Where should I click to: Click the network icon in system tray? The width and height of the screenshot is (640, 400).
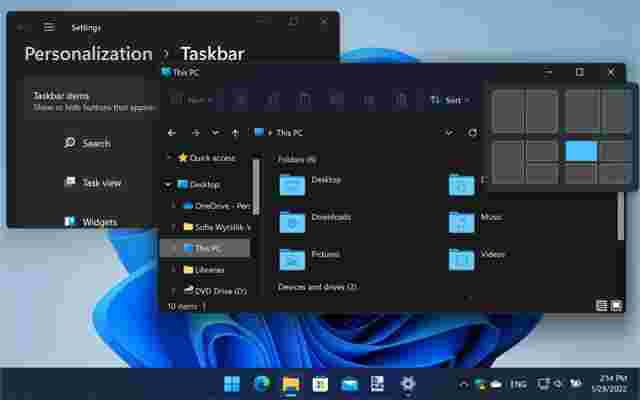pos(543,384)
